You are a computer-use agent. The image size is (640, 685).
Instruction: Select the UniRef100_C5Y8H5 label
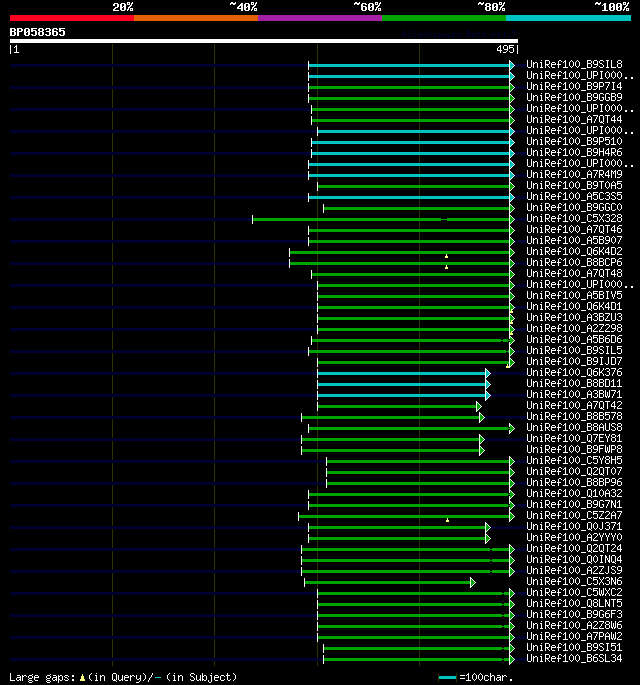574,460
